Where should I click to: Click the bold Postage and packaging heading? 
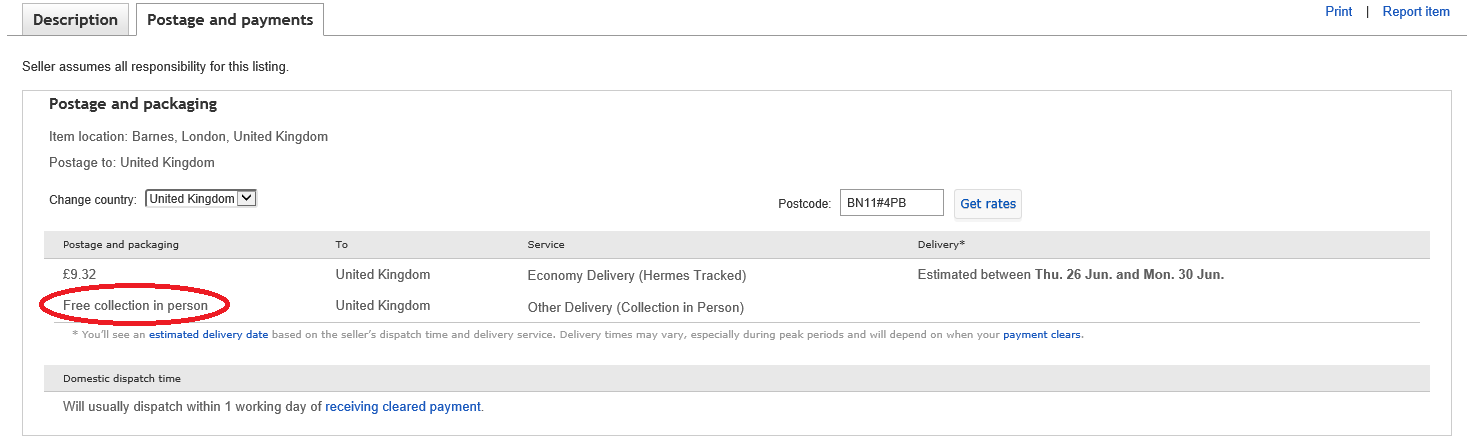133,104
